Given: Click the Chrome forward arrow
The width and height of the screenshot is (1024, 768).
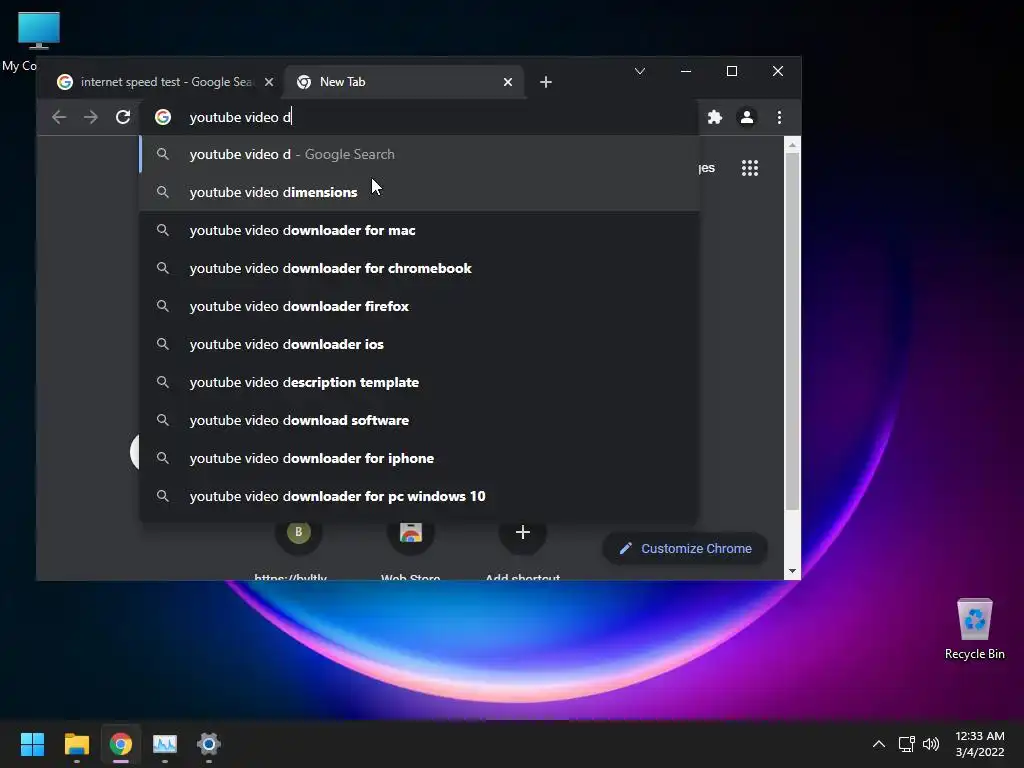Looking at the screenshot, I should [x=91, y=117].
